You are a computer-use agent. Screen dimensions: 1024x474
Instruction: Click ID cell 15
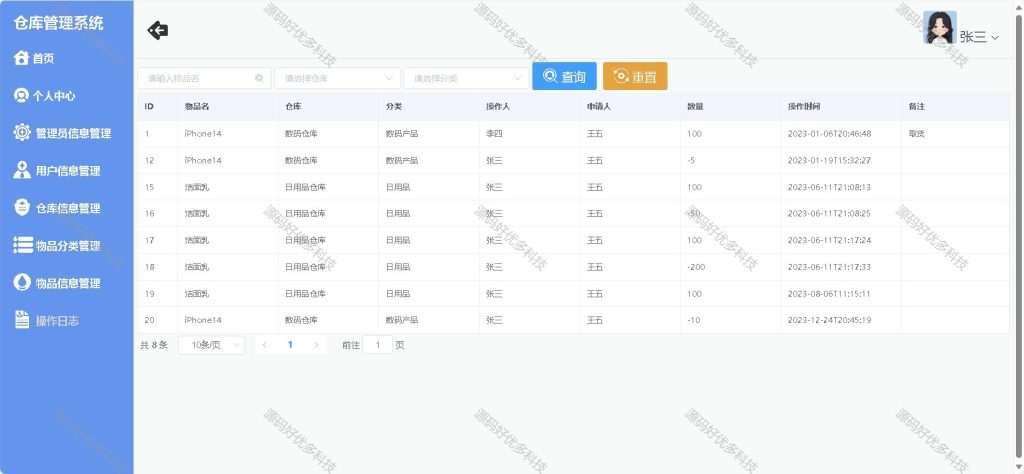tap(150, 187)
